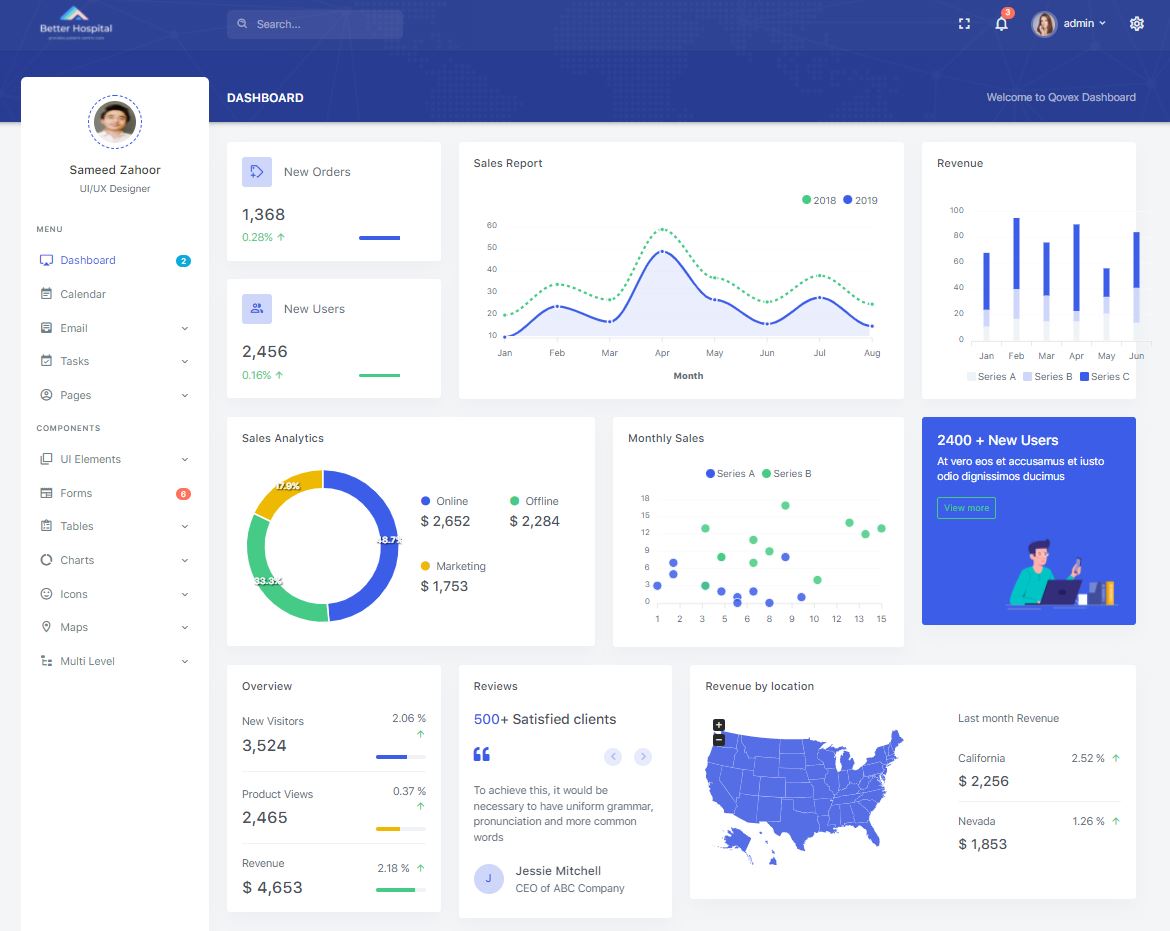Toggle Series C in the Revenue chart legend
Viewport: 1170px width, 931px height.
coord(1104,377)
